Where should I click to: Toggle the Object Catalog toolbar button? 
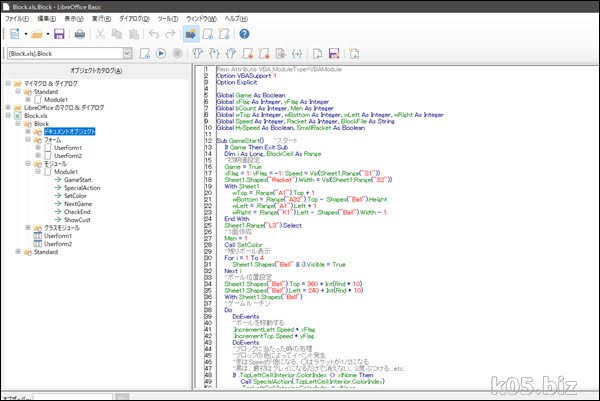(191, 34)
